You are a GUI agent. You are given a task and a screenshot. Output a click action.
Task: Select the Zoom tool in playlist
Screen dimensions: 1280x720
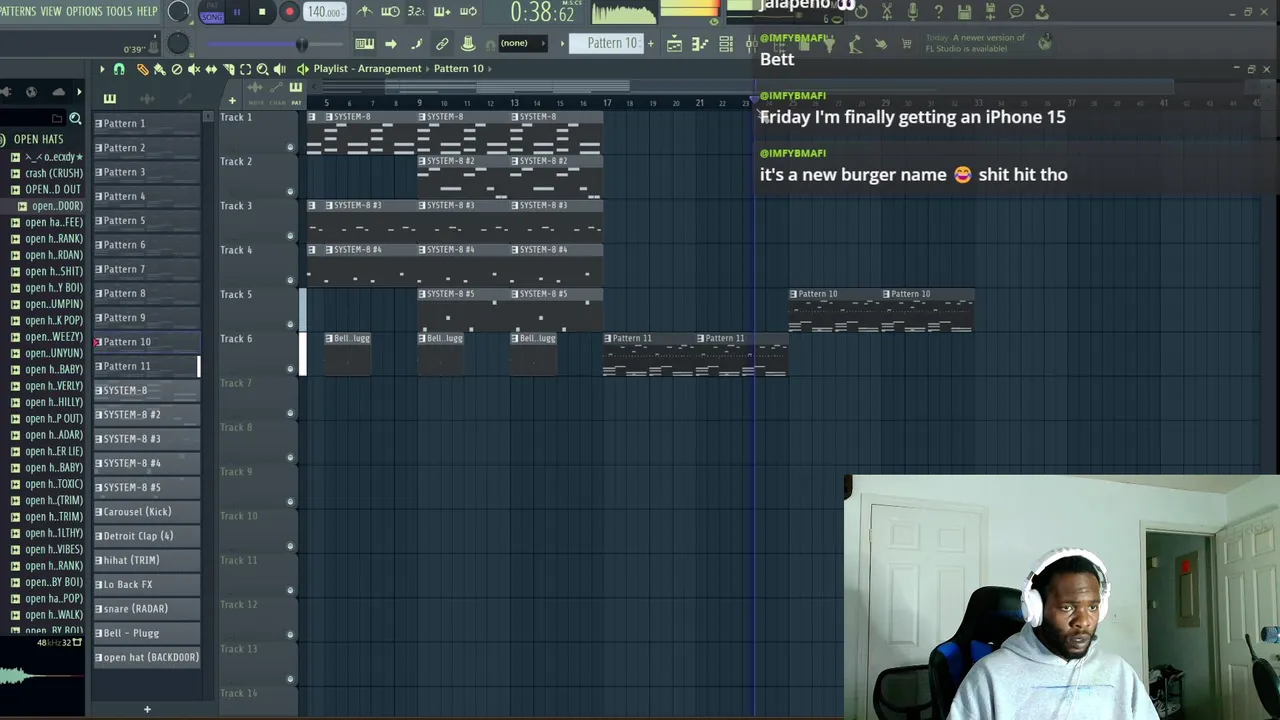(x=262, y=69)
